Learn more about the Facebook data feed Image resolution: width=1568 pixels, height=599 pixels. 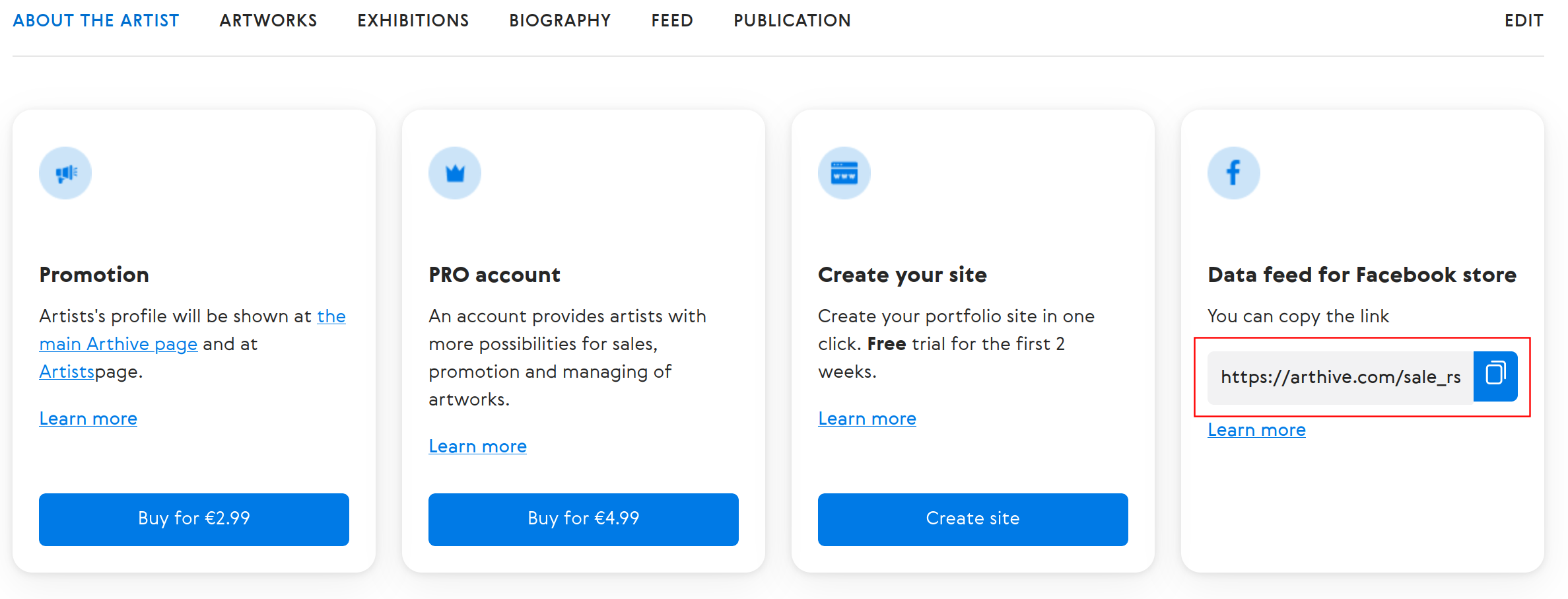(x=1256, y=430)
